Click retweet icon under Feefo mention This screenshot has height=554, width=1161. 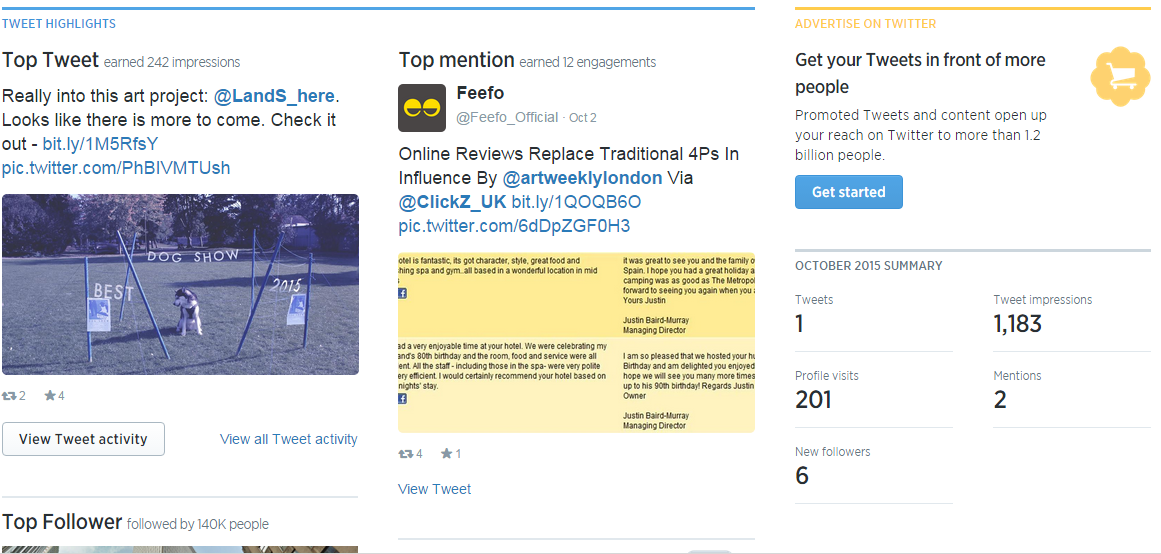[x=406, y=454]
